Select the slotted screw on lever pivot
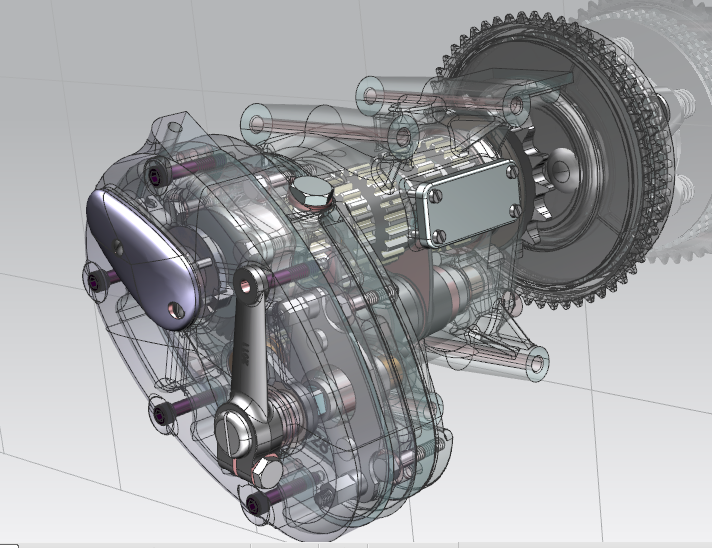 coord(233,434)
